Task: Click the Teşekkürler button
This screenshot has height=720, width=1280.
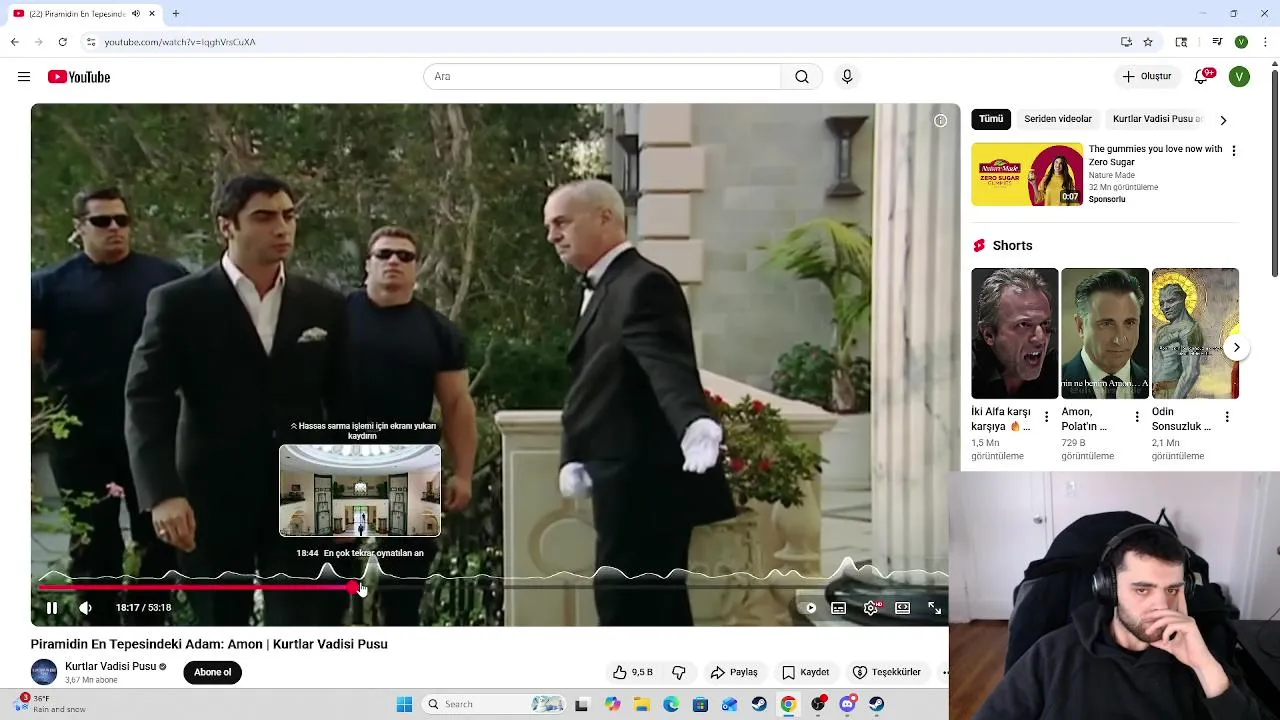Action: click(x=886, y=672)
